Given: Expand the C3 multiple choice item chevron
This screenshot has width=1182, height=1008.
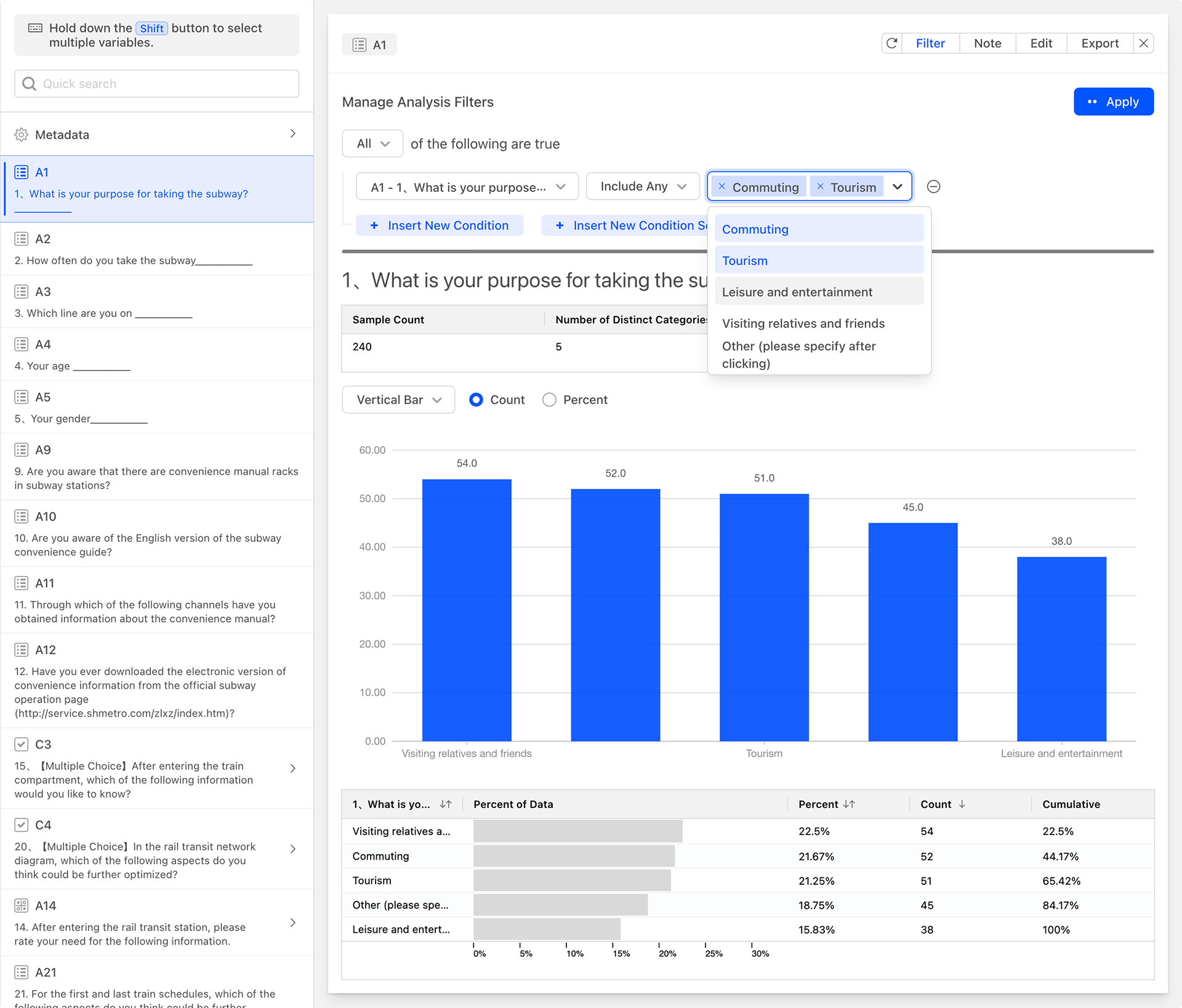Looking at the screenshot, I should 293,768.
